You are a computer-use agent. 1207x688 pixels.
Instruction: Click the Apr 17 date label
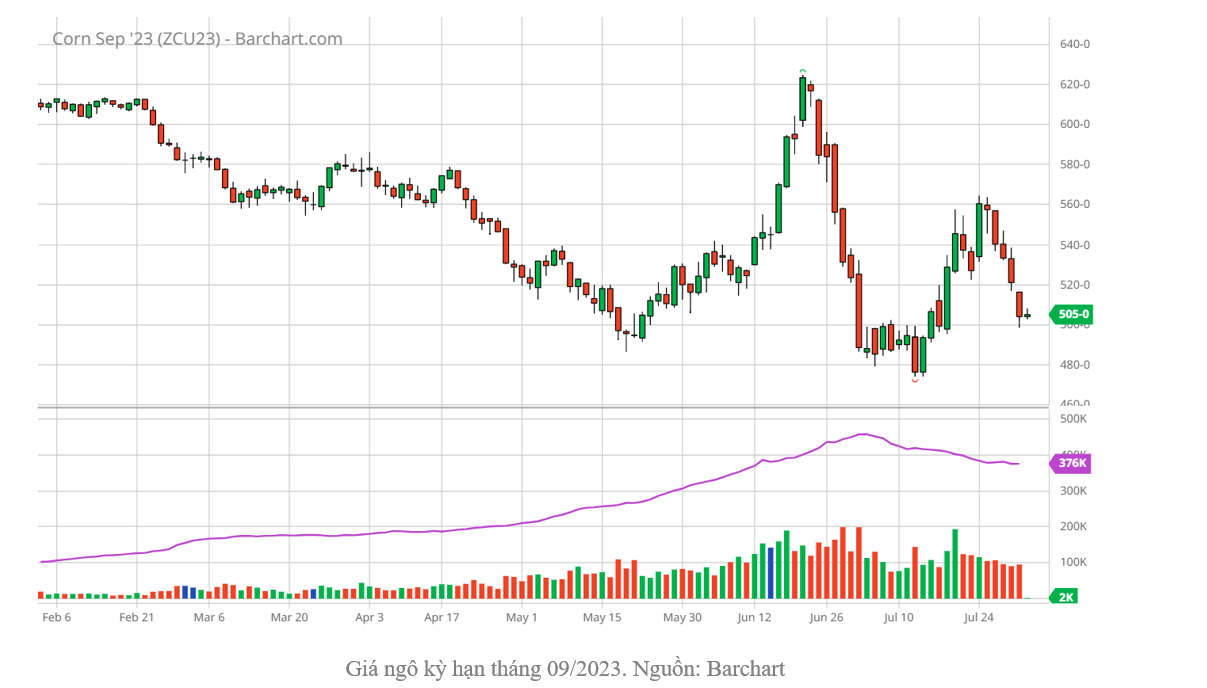pos(441,617)
